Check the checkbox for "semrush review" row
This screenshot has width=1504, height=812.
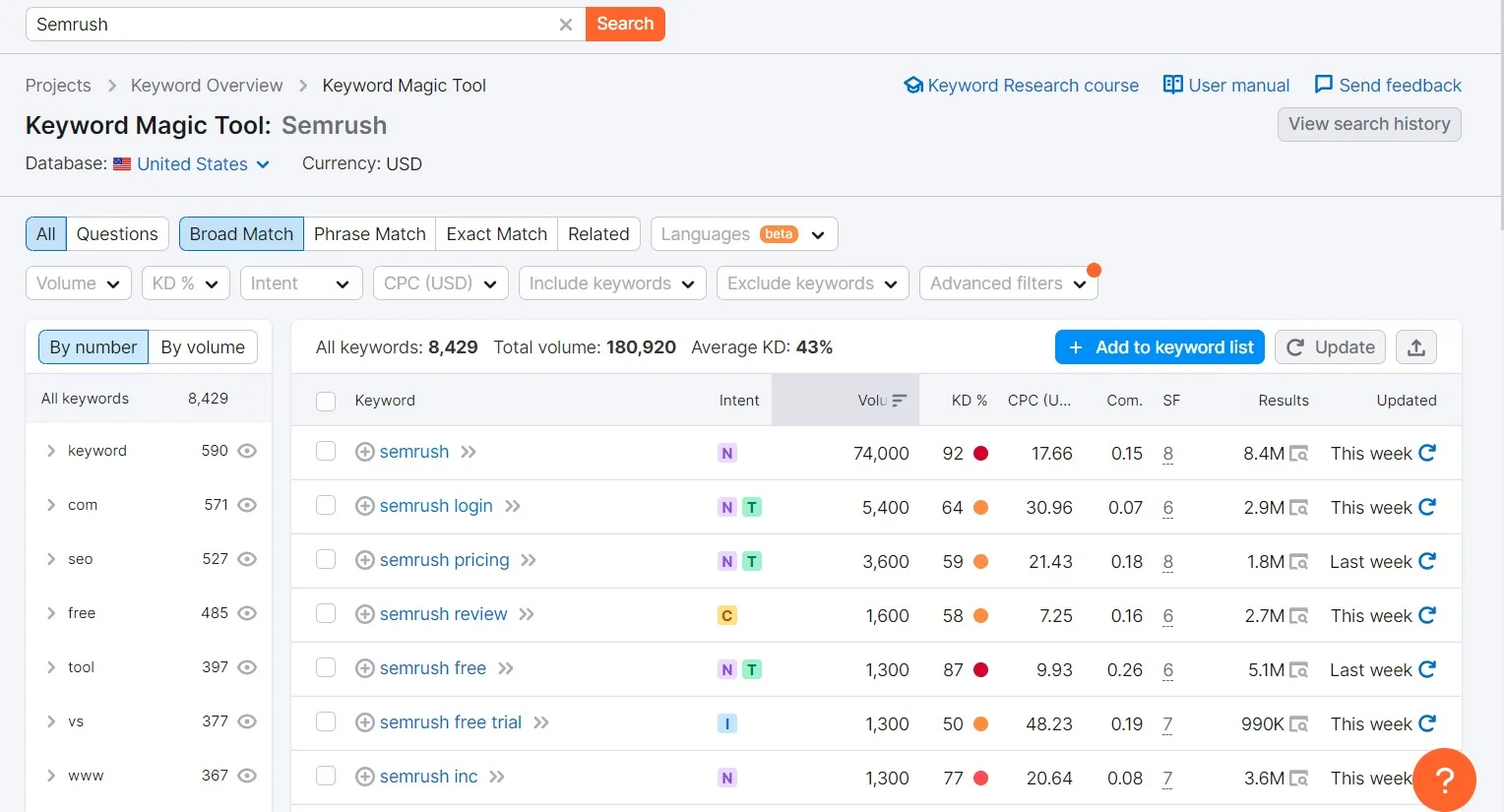click(326, 614)
